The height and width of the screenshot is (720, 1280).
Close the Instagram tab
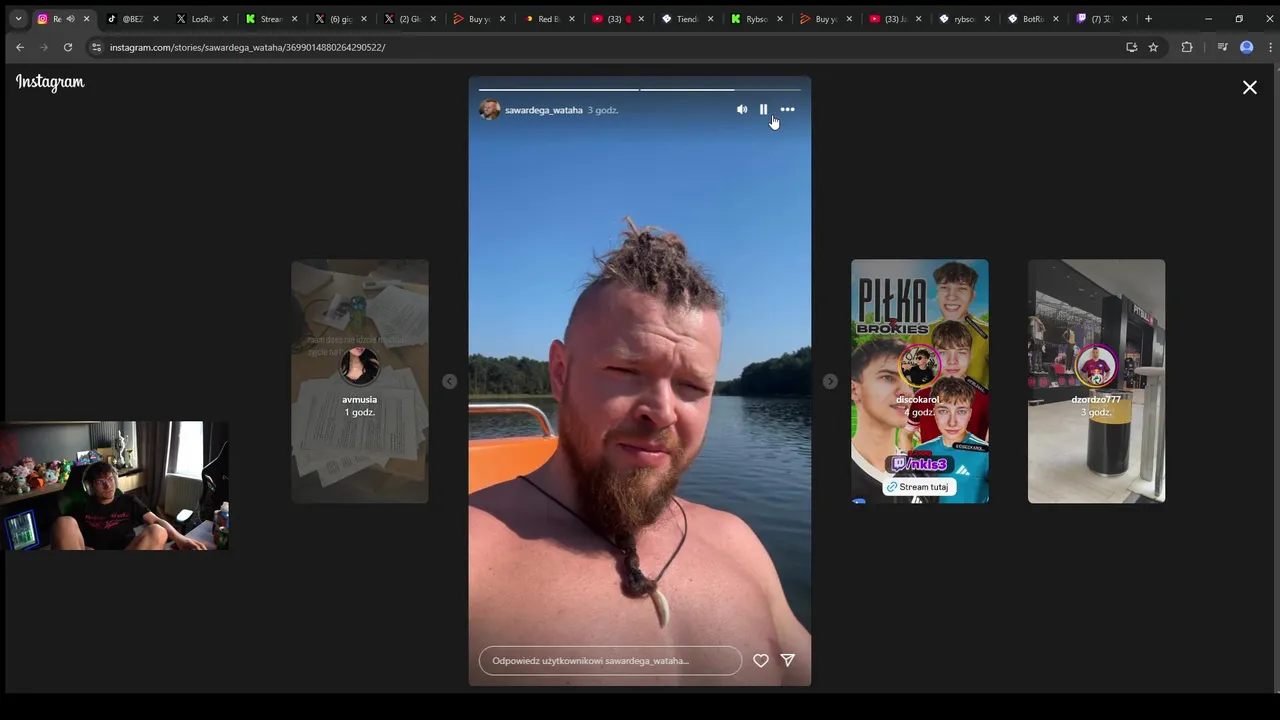(87, 19)
